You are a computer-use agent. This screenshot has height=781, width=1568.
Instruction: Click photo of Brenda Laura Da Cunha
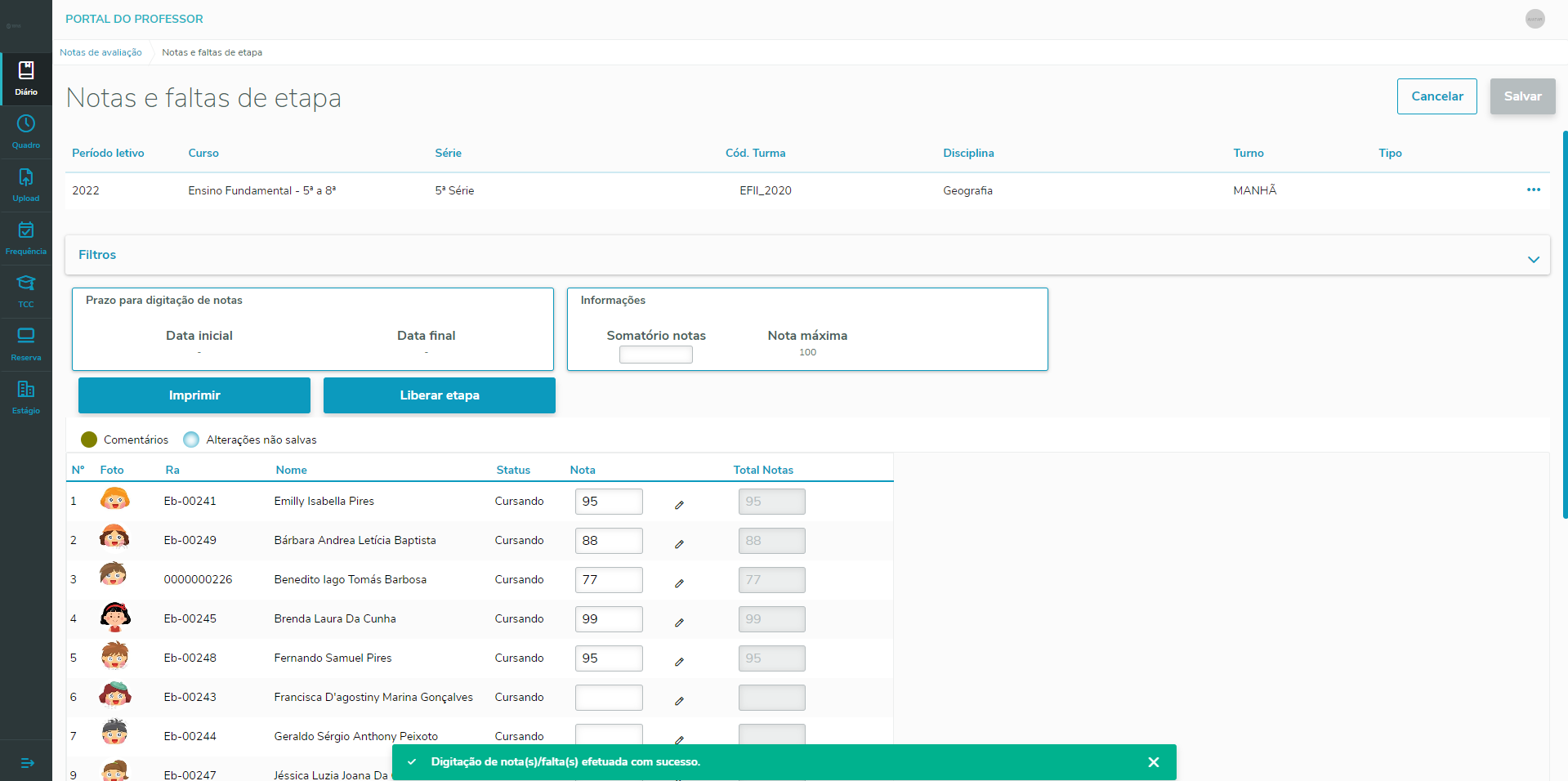tap(115, 617)
